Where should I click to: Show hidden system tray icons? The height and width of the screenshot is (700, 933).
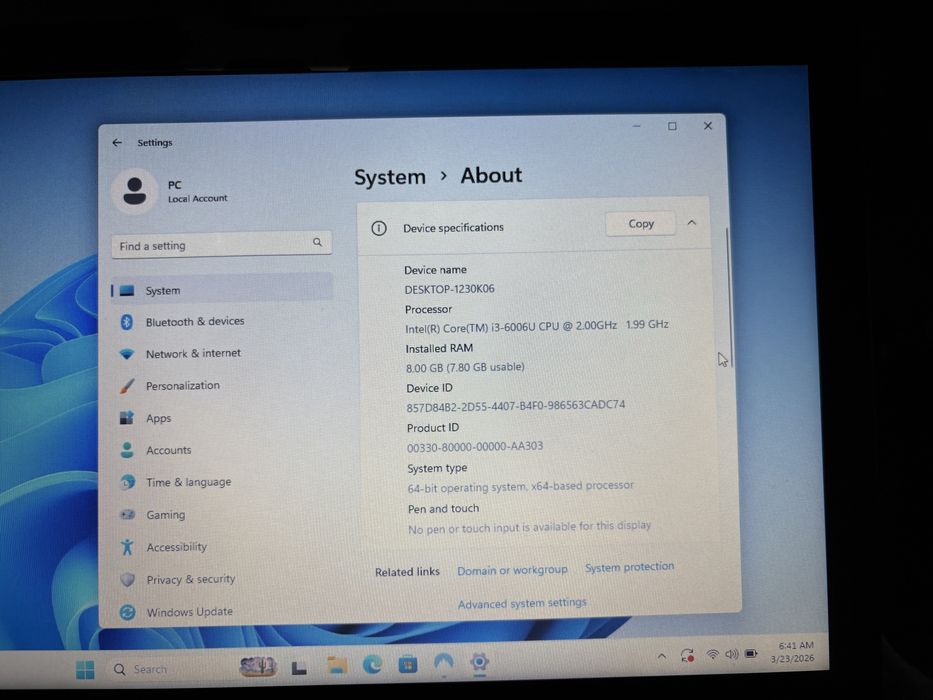662,656
